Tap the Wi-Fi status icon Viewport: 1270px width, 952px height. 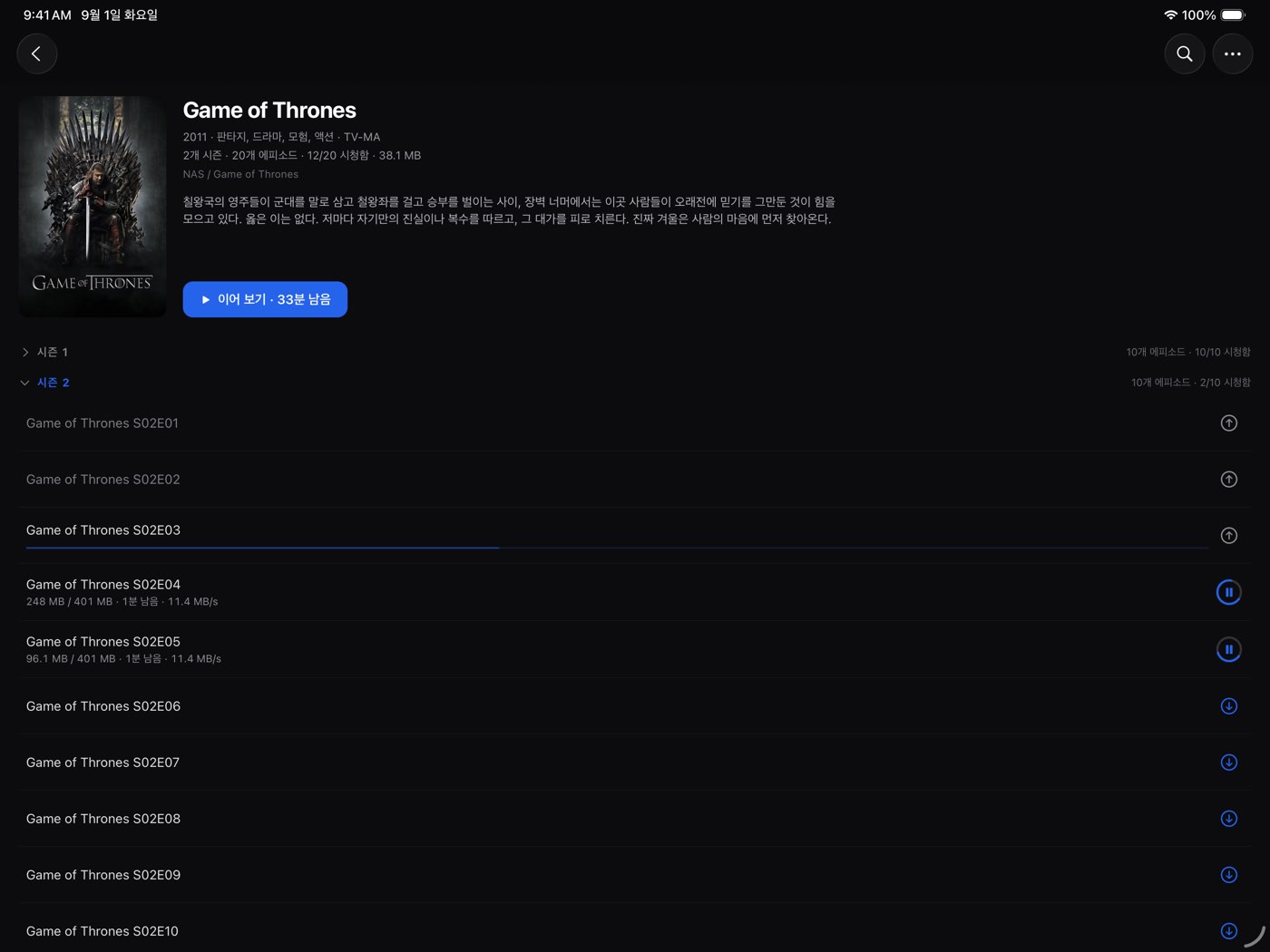1170,15
